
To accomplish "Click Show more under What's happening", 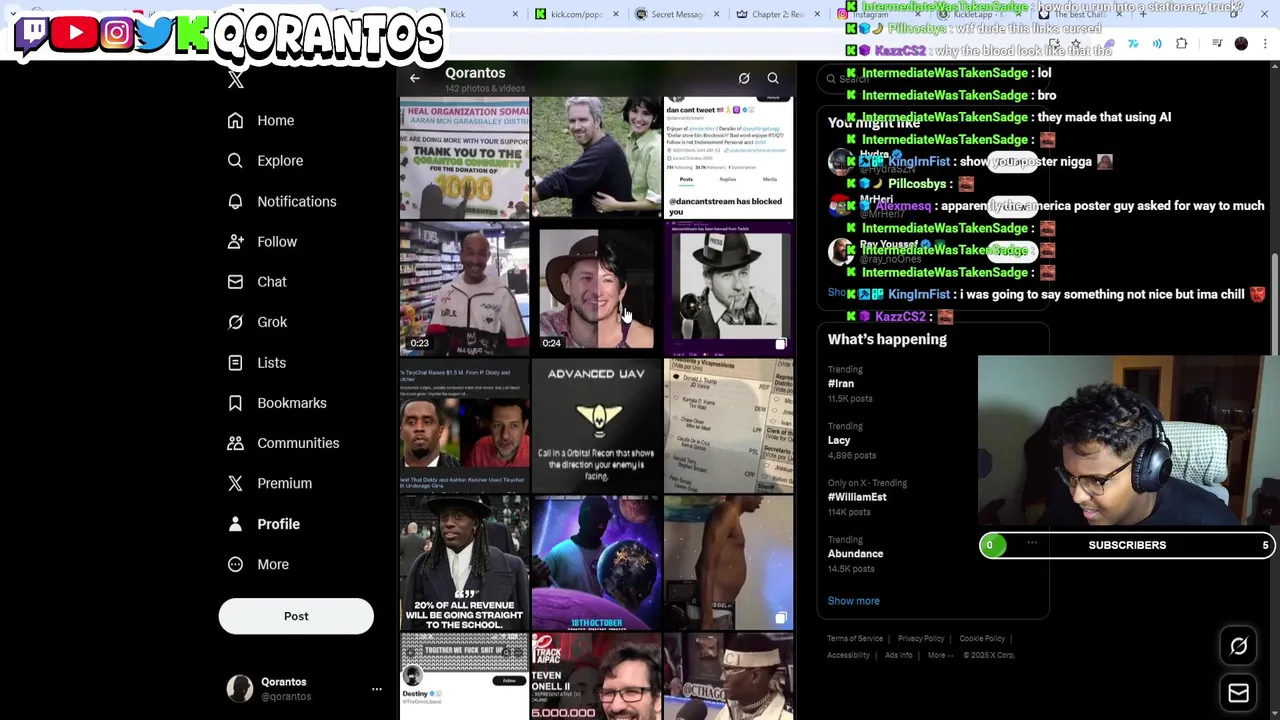I will [853, 601].
